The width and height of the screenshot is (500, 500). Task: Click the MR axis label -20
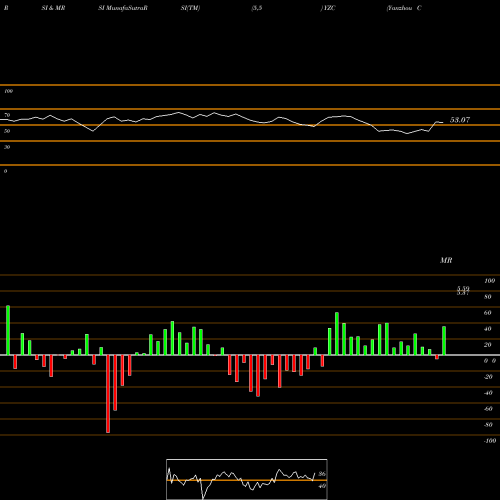click(x=488, y=377)
